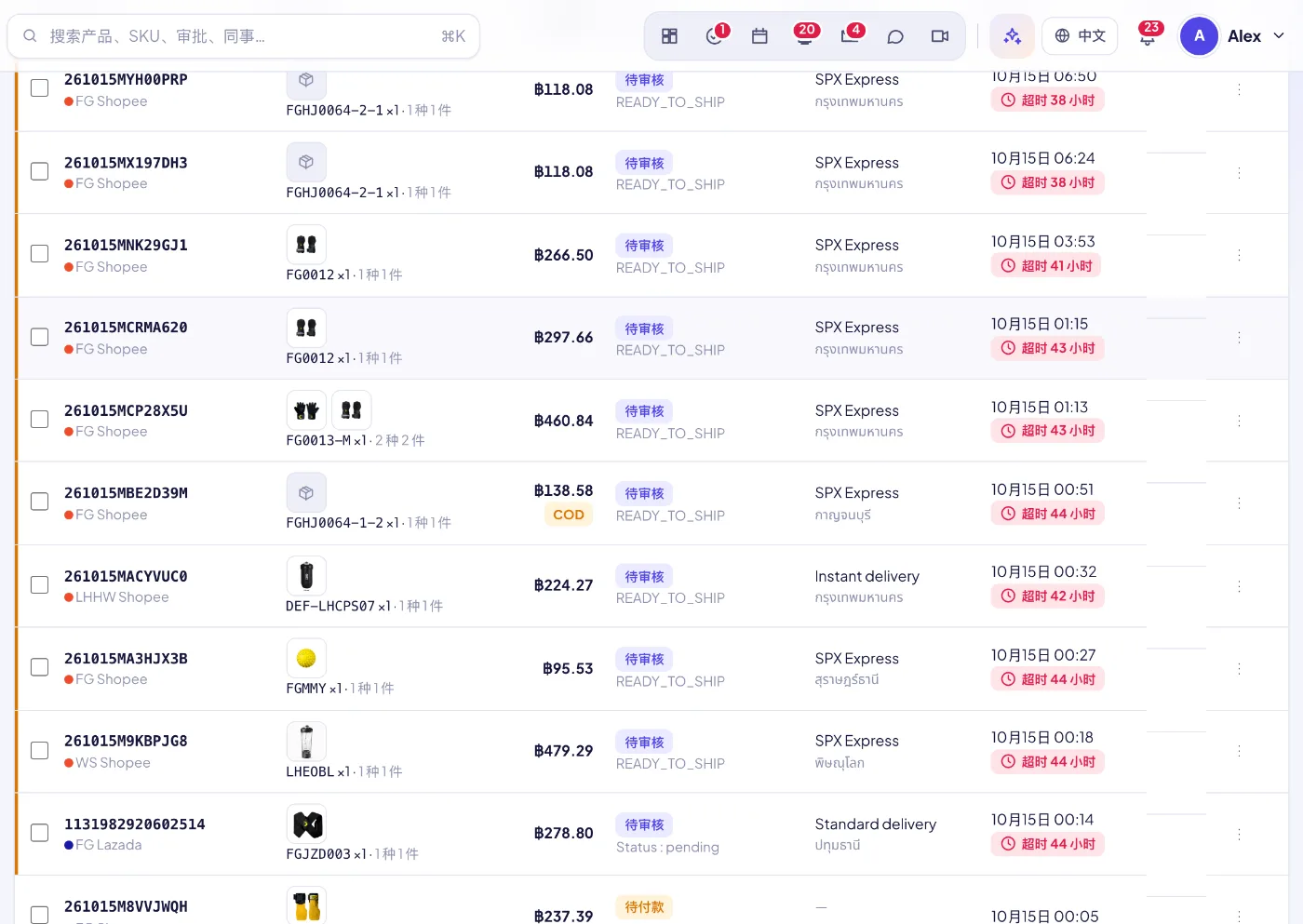
Task: Select the order 261015MCP28X5U checkbox
Action: pyautogui.click(x=39, y=420)
